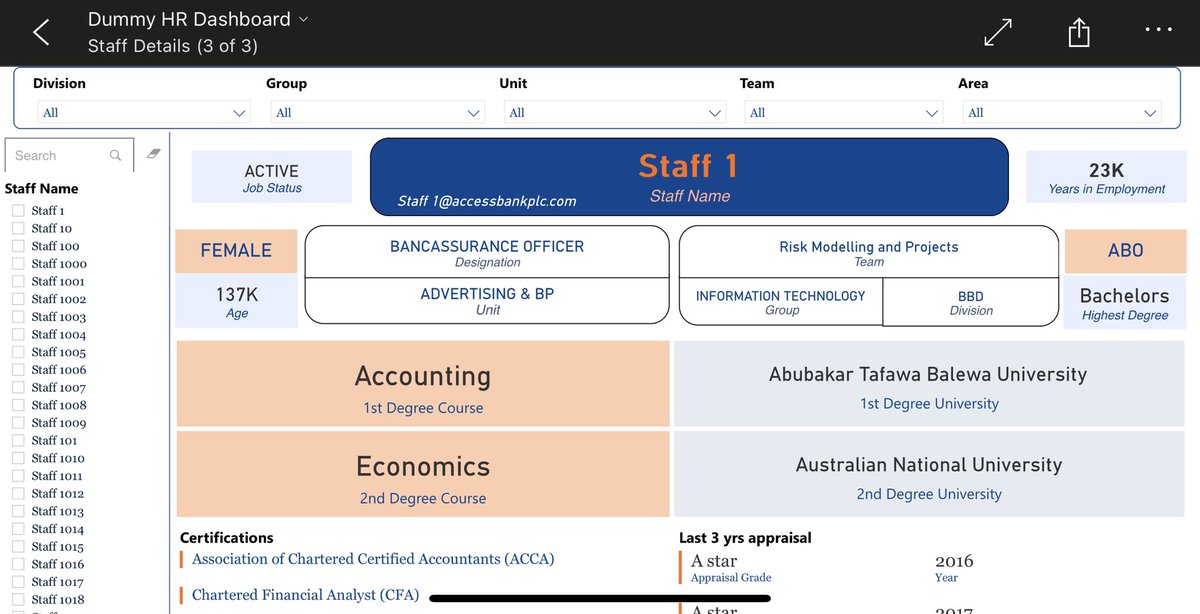
Task: Select Staff 1018 in the list
Action: [58, 600]
